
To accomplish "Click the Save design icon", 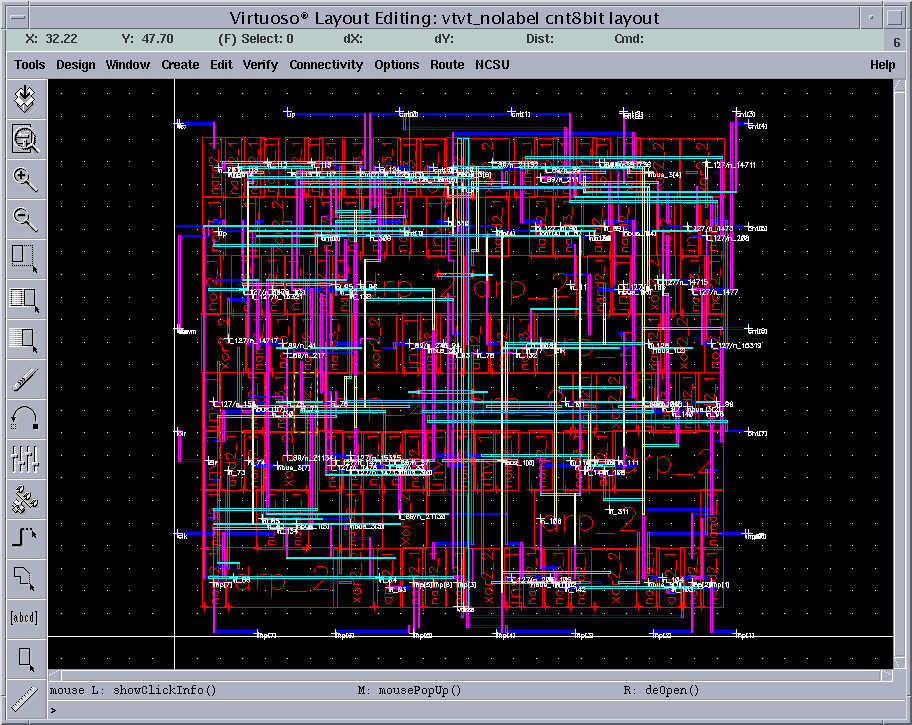I will tap(25, 99).
